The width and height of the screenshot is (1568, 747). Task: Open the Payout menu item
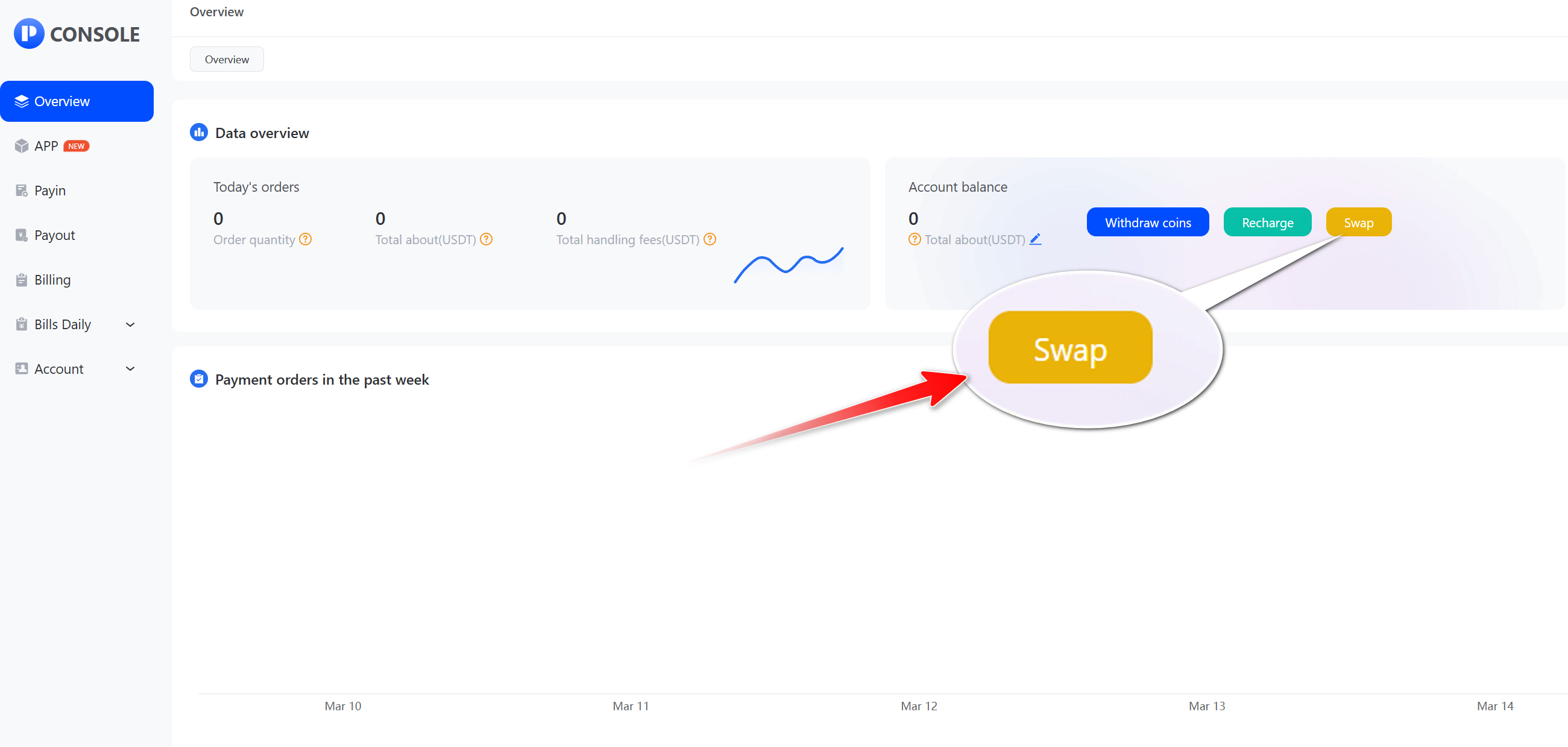[54, 235]
